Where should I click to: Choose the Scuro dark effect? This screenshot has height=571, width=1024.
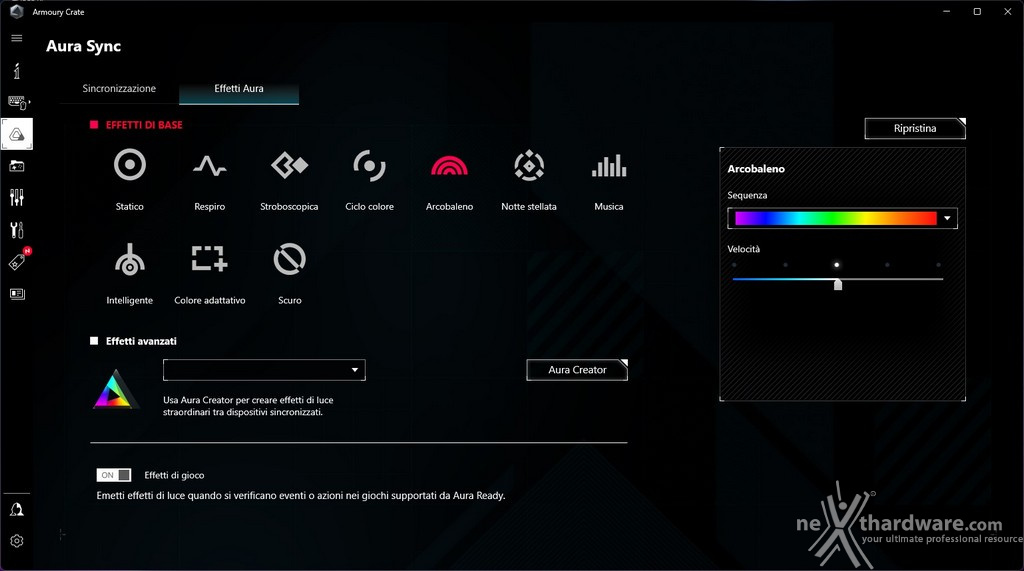point(289,259)
